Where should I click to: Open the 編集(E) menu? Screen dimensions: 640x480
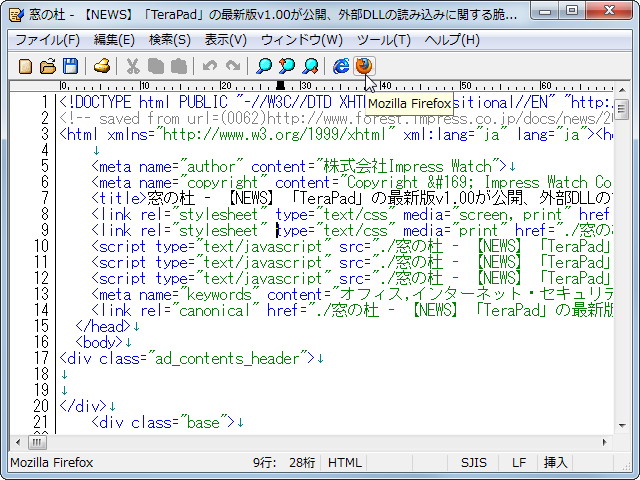114,40
